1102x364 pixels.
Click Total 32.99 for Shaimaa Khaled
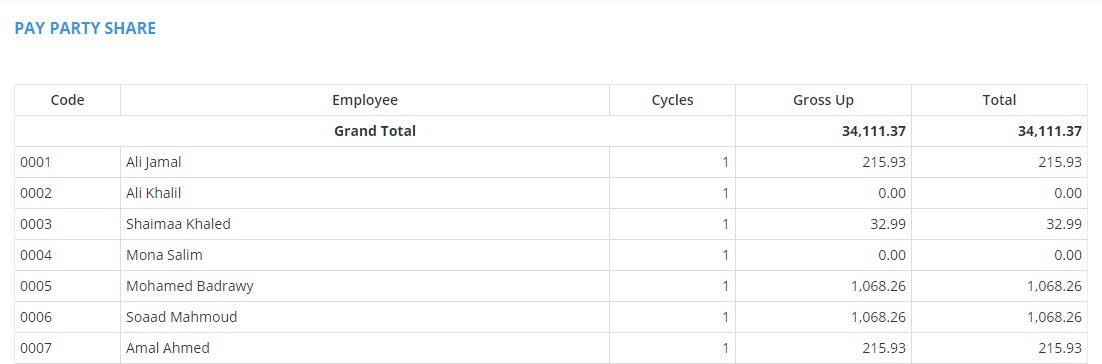[x=1064, y=224]
